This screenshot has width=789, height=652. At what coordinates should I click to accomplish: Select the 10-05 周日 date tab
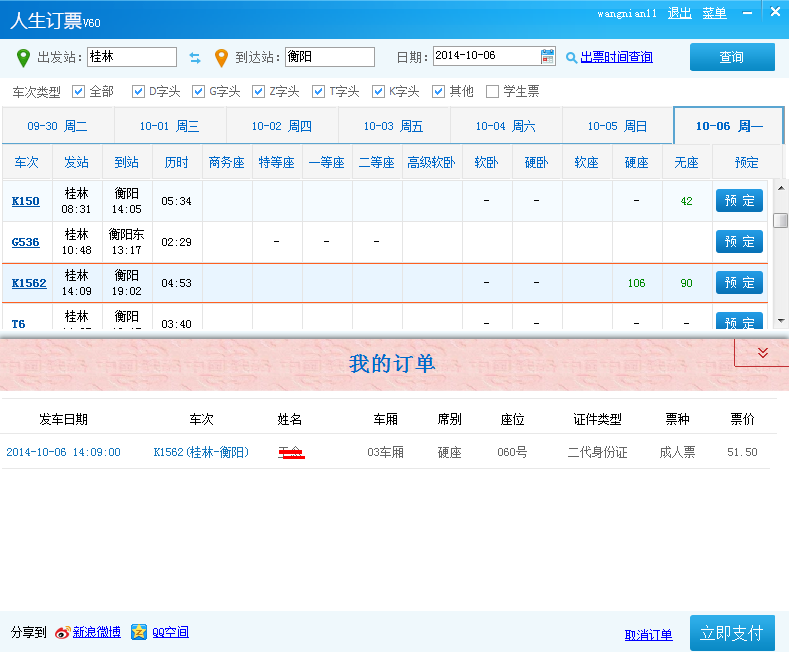(x=617, y=126)
